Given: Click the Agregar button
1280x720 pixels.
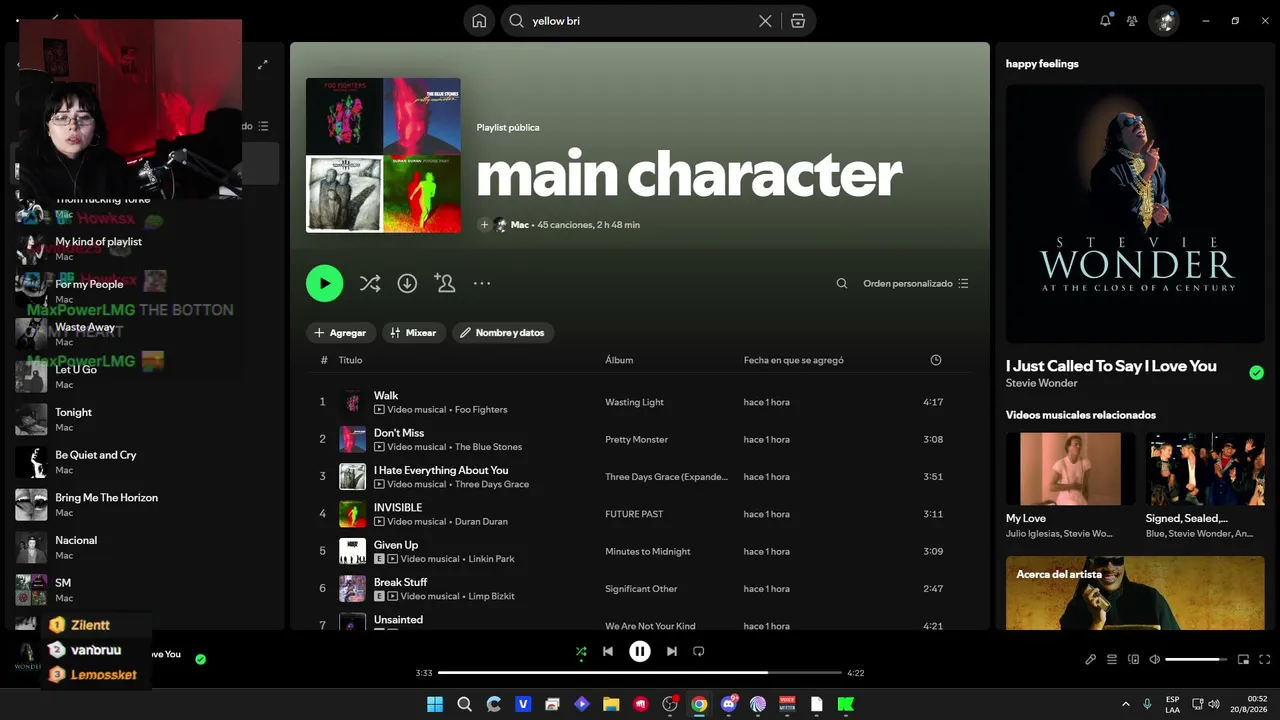Looking at the screenshot, I should pos(340,333).
